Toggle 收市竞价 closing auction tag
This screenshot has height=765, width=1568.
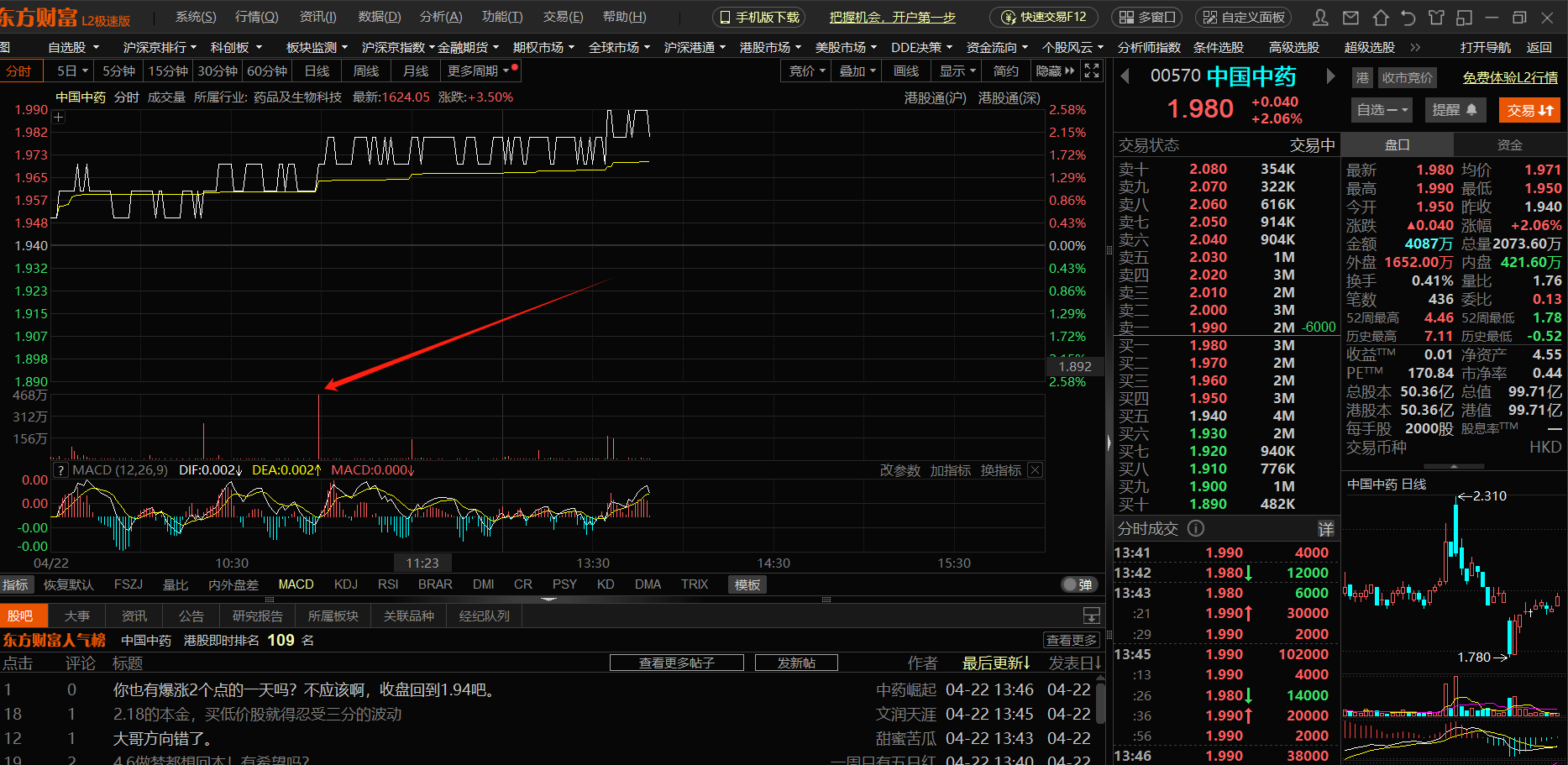click(1407, 78)
